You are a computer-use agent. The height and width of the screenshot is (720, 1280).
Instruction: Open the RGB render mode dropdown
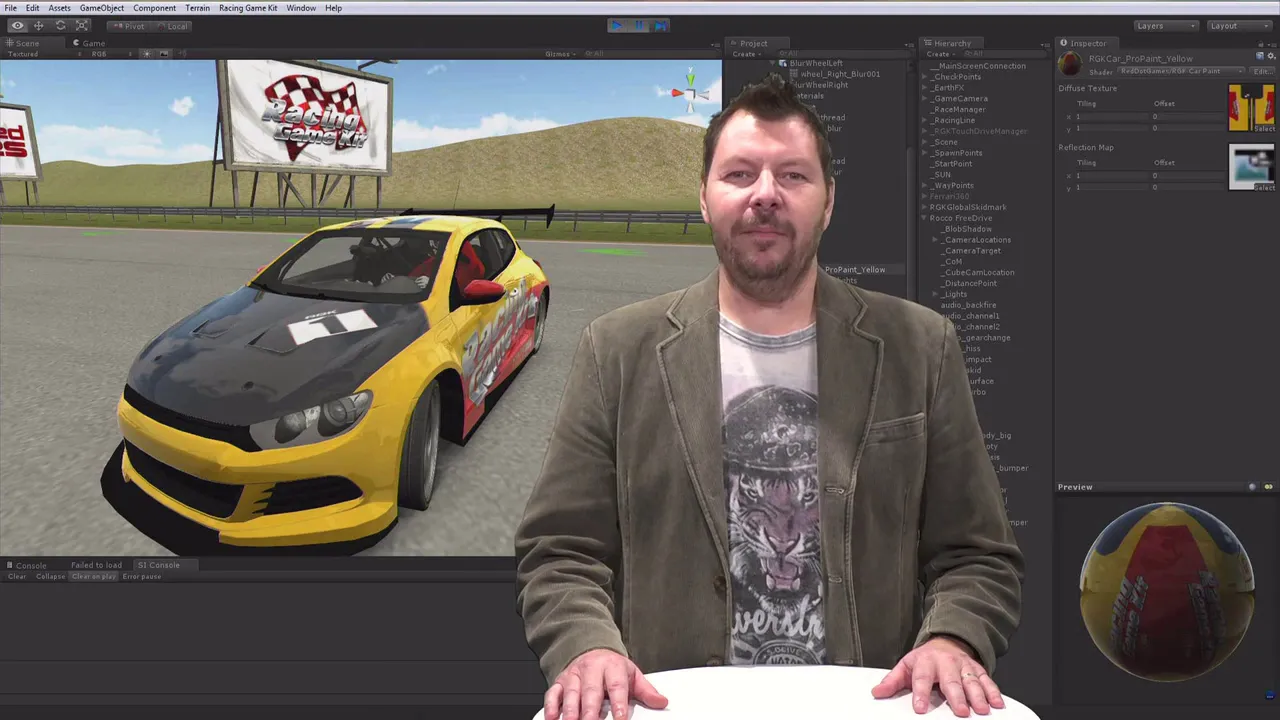(112, 54)
